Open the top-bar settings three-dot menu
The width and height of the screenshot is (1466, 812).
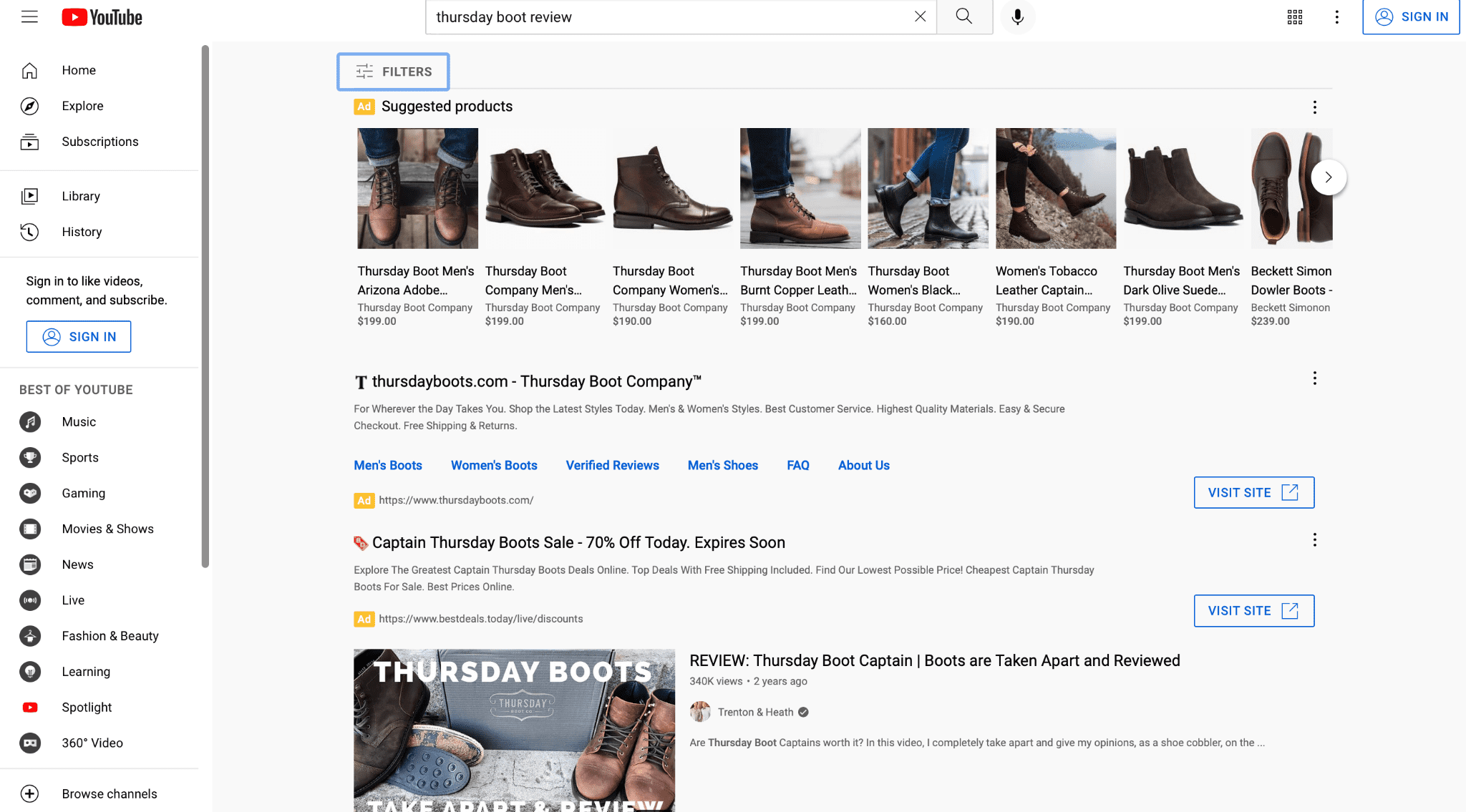(1336, 16)
